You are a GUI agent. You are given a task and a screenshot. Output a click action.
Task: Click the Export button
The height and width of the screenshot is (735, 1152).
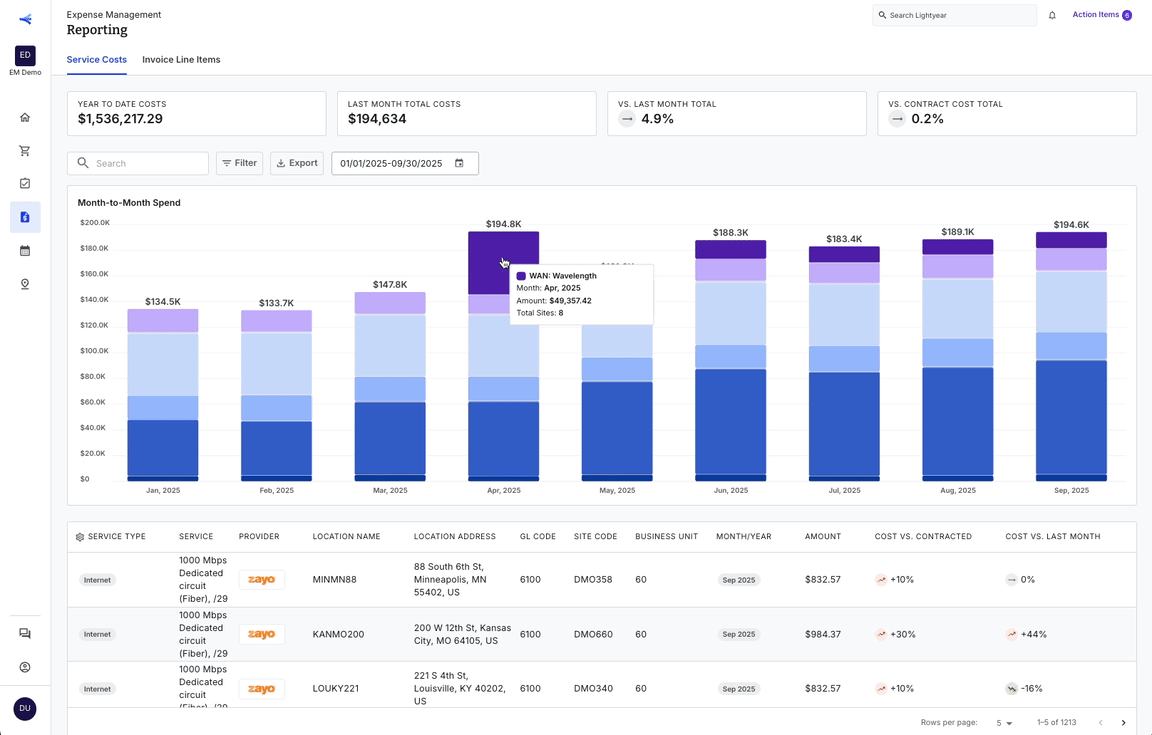(297, 163)
